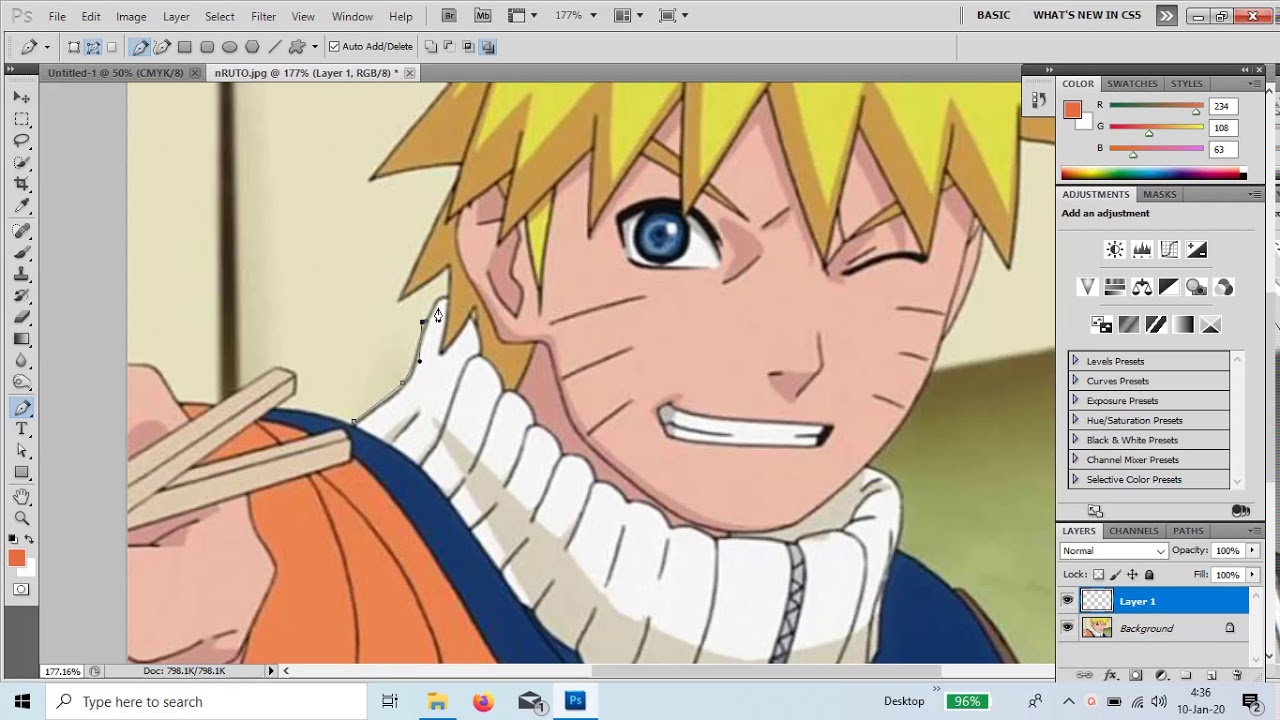
Task: Choose the Freeform Pen tool in options bar
Action: 162,47
